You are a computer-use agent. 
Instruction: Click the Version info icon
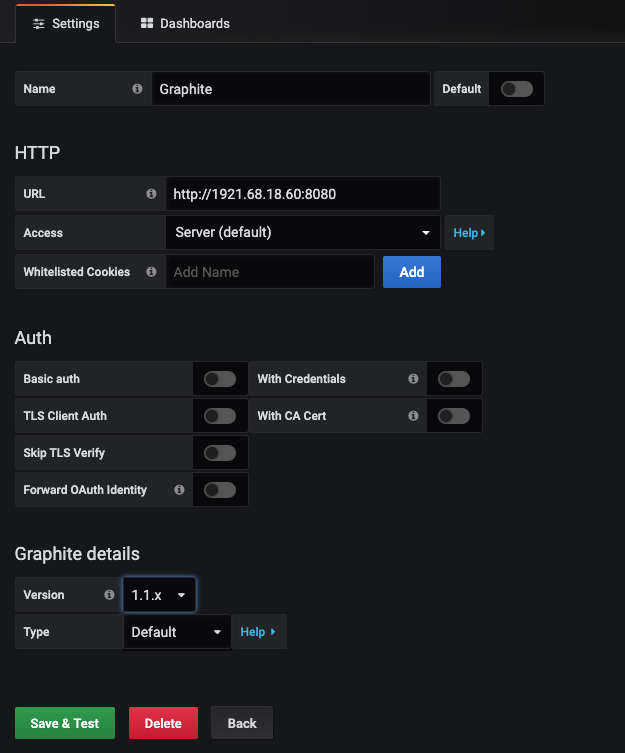click(x=110, y=595)
